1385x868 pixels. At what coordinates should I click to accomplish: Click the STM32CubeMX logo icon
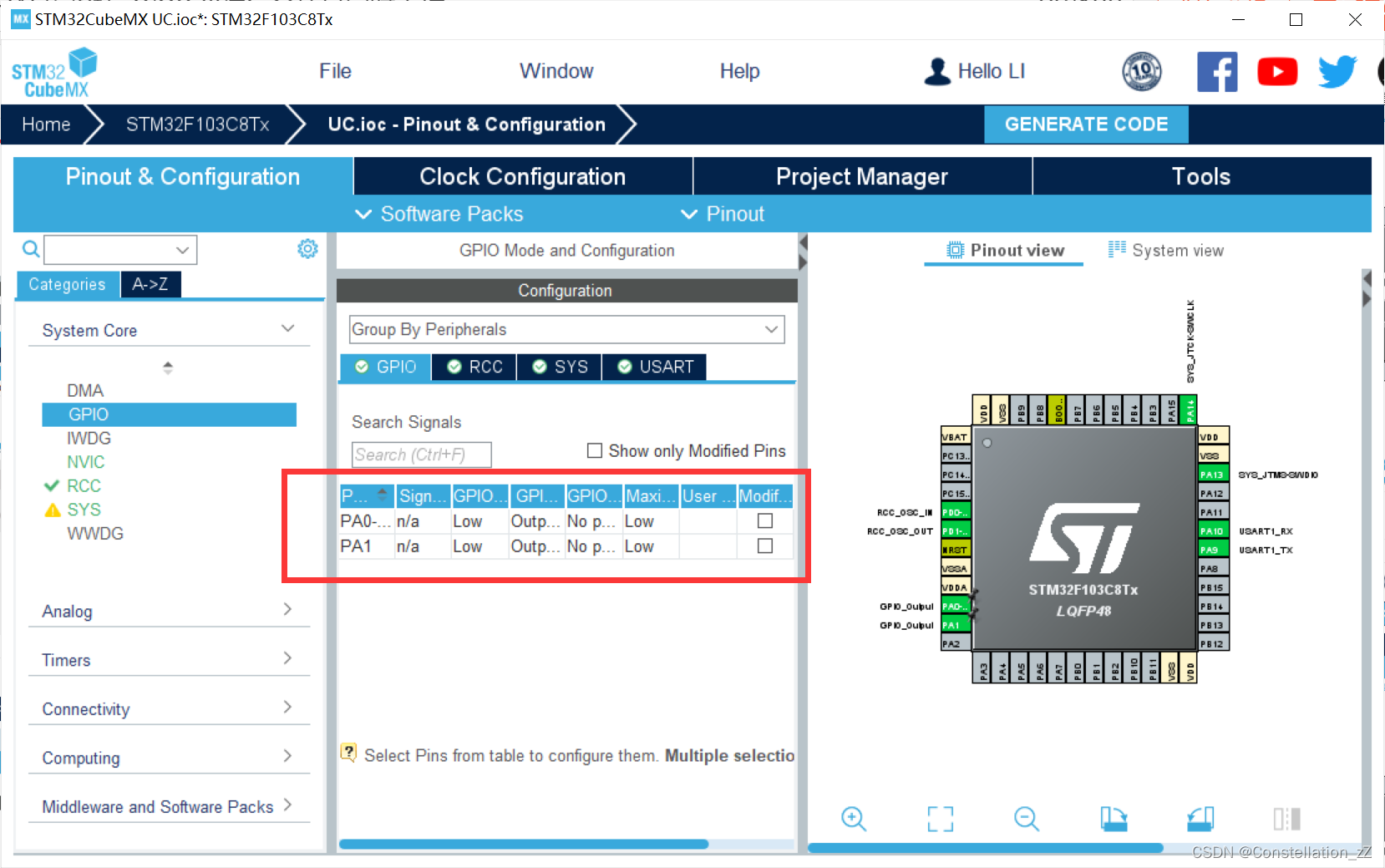[54, 73]
